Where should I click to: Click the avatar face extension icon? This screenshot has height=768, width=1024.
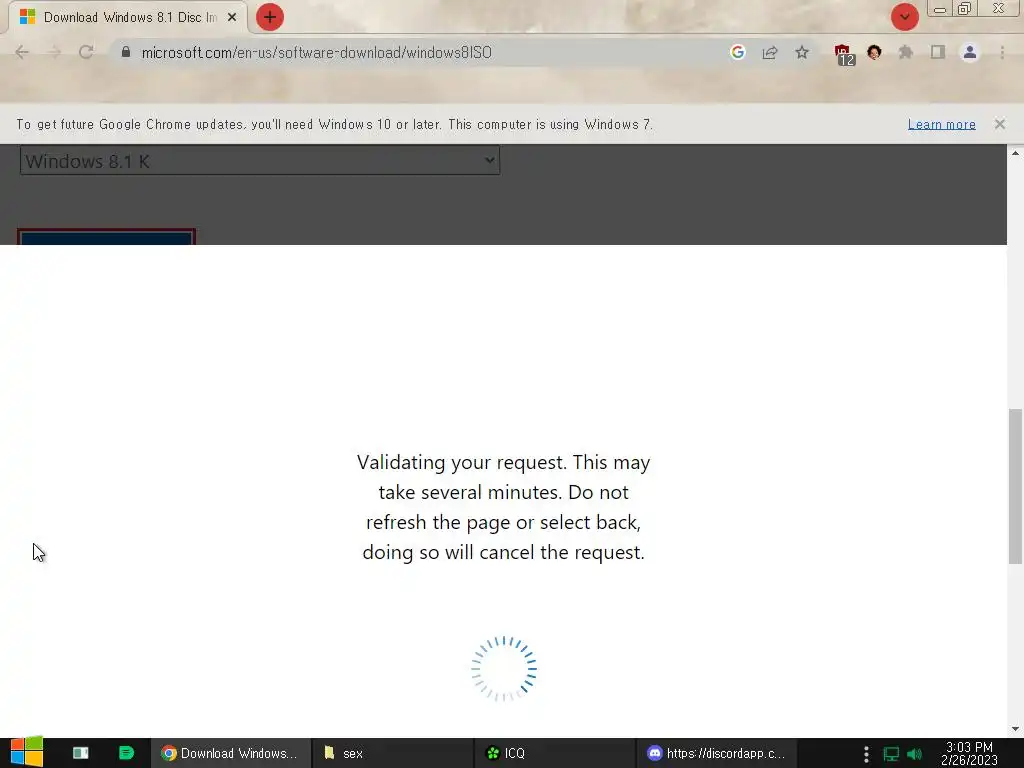pos(874,52)
